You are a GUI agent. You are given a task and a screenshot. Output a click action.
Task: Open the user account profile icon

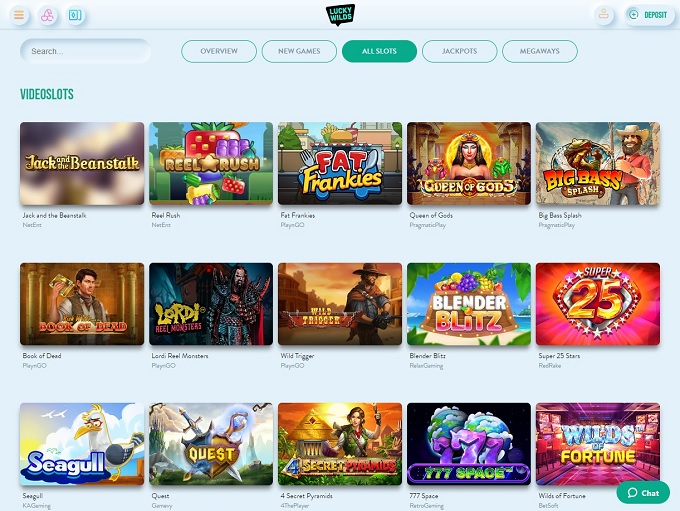coord(603,15)
